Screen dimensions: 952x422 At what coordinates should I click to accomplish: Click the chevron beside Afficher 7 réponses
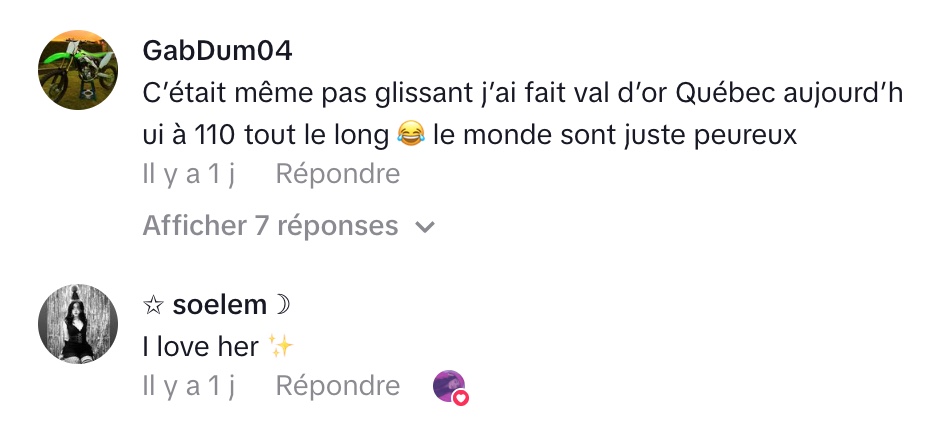point(425,227)
